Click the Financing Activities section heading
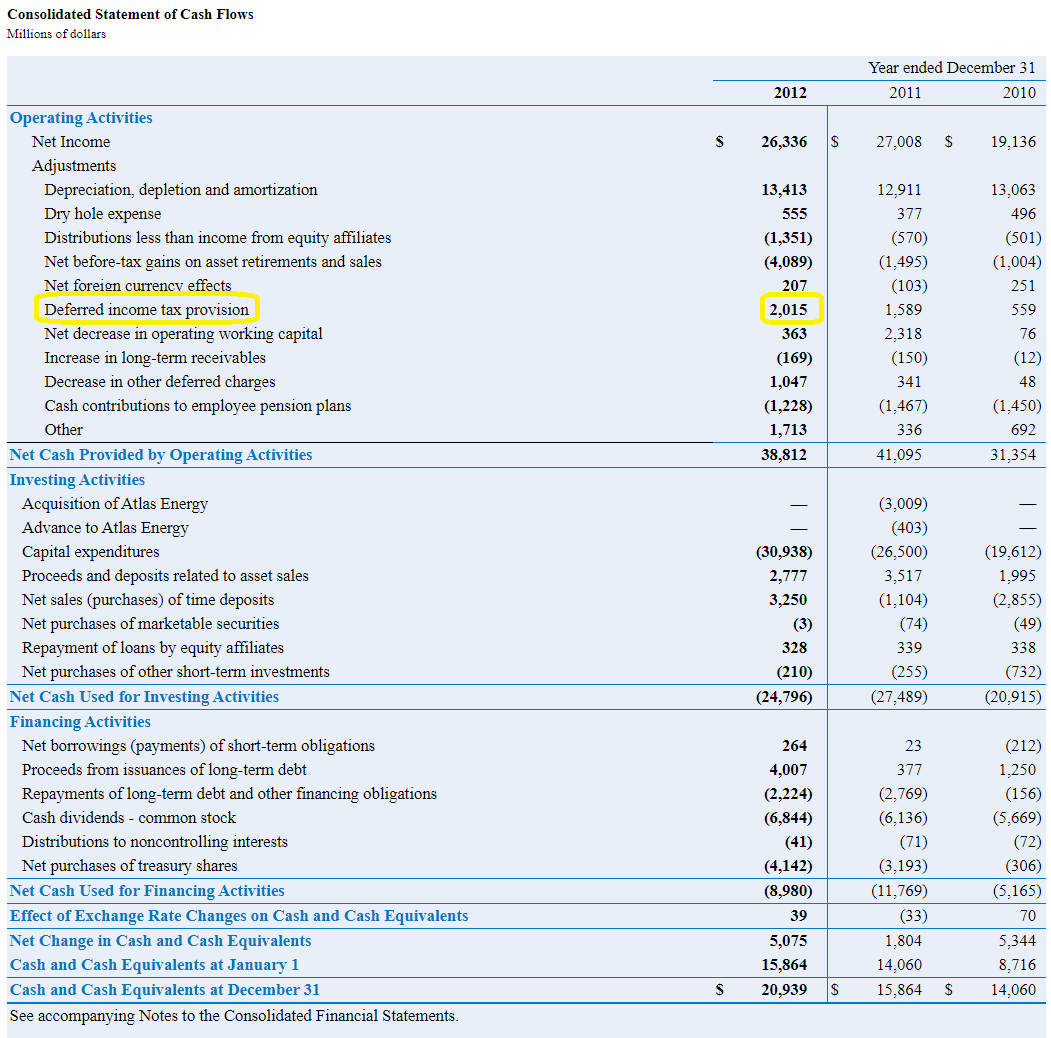This screenshot has width=1051, height=1038. [x=80, y=722]
